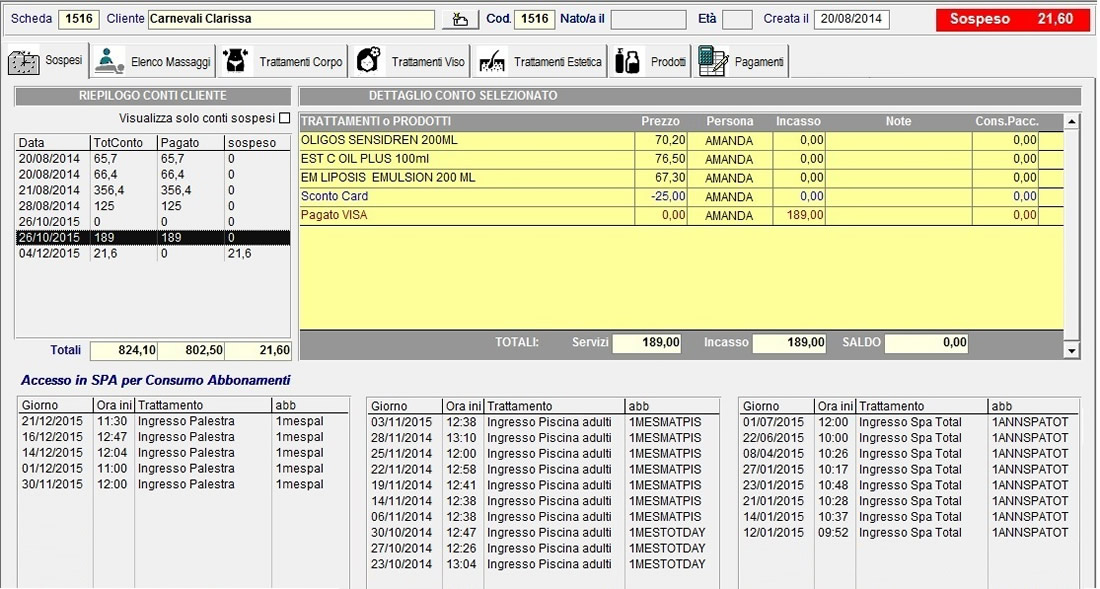This screenshot has width=1100, height=589.
Task: Open the Trattamenti Estetica tab
Action: tap(540, 61)
